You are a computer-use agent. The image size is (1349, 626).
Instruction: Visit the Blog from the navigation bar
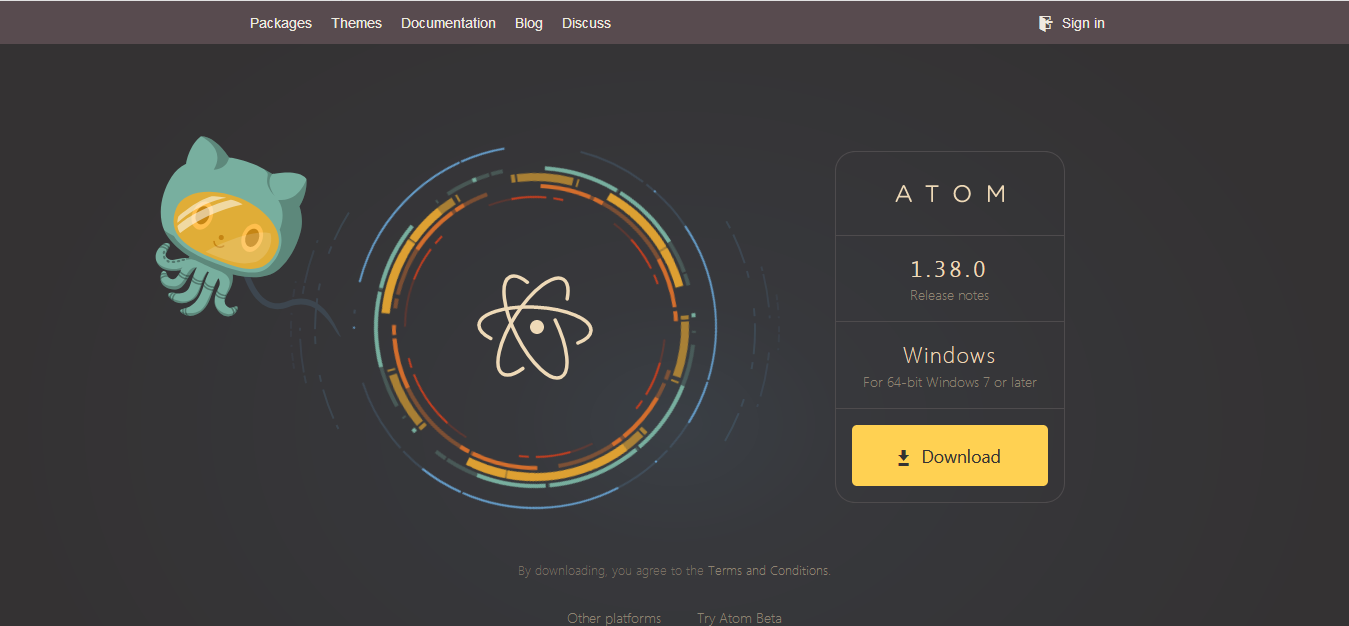pos(529,23)
